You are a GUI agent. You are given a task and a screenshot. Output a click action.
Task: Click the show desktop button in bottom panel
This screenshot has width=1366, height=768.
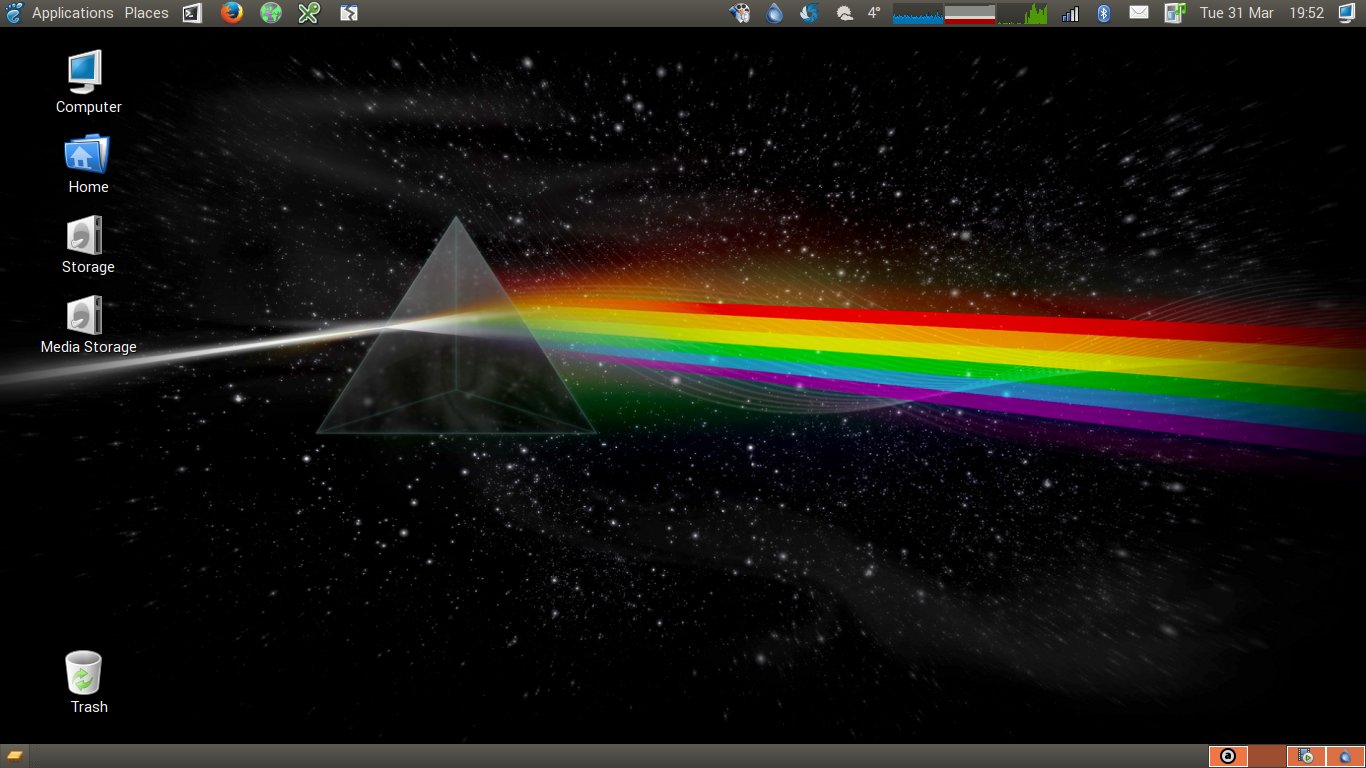click(x=15, y=756)
